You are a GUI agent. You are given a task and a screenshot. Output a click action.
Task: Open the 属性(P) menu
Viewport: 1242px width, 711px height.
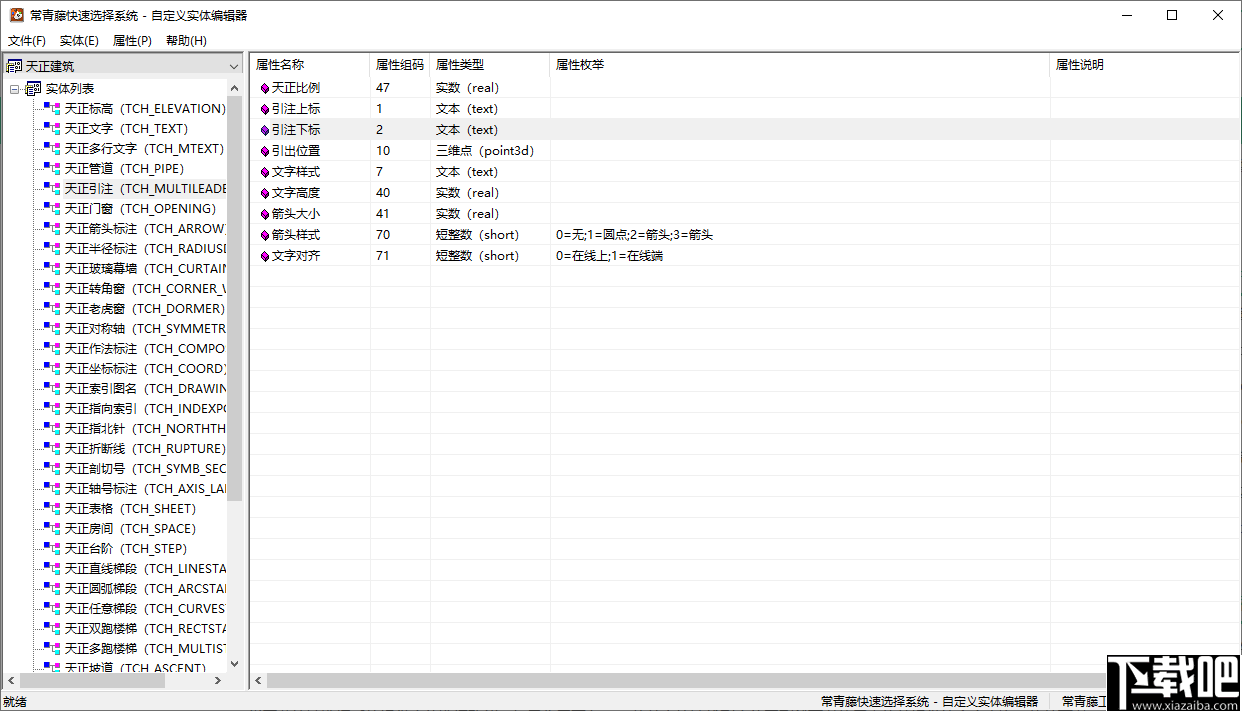(x=131, y=40)
